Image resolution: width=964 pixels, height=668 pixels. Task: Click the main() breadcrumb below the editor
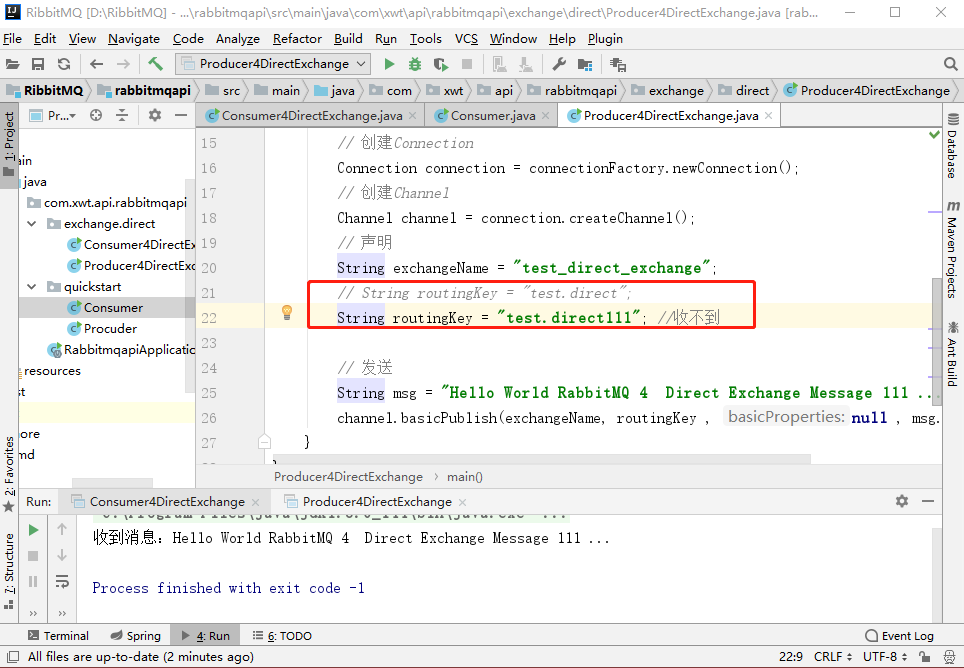coord(465,477)
